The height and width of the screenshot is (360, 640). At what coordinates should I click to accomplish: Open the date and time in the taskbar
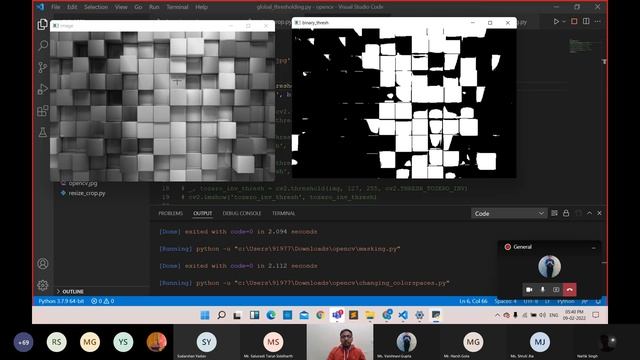574,315
